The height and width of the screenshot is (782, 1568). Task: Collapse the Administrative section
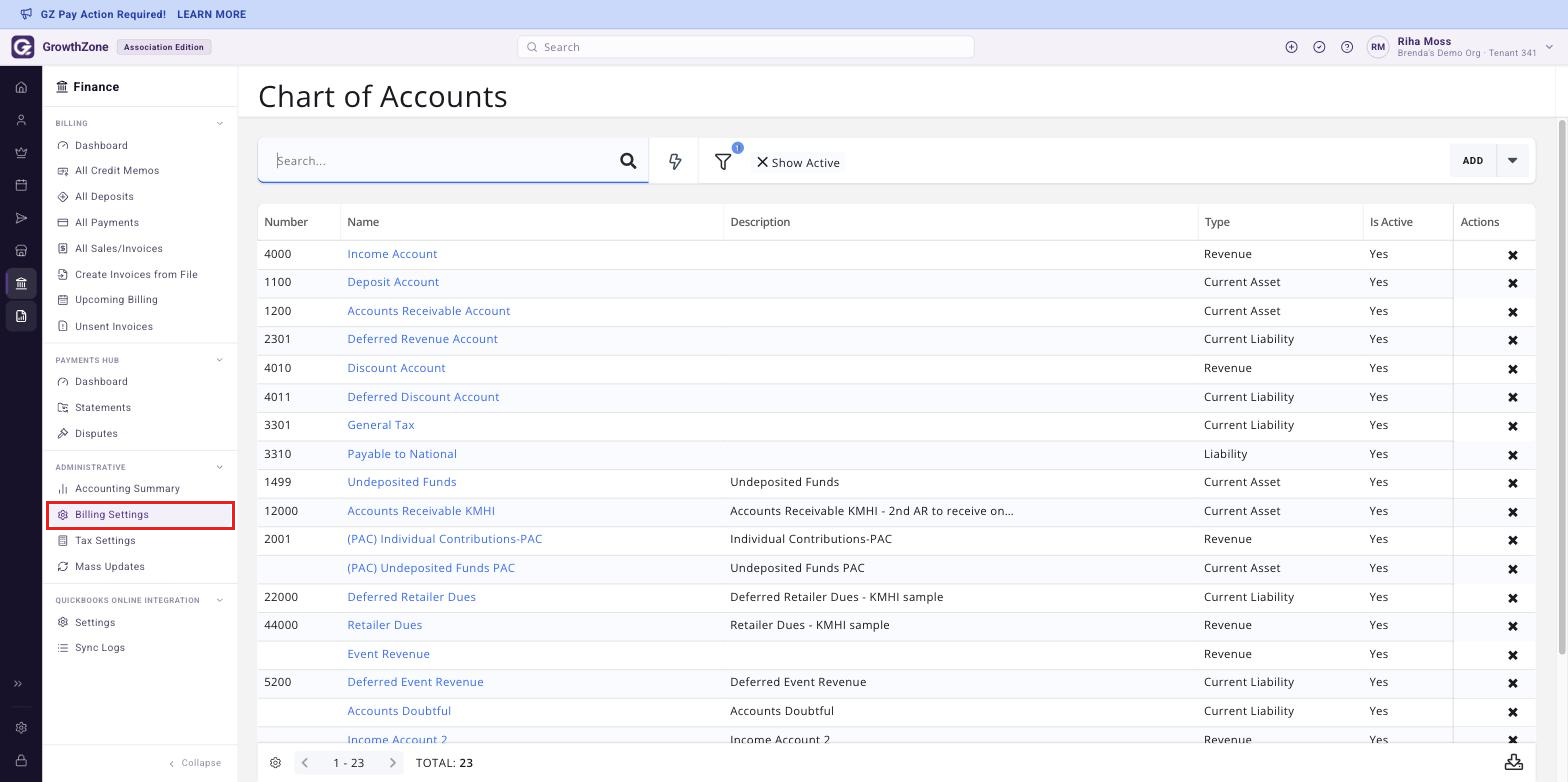pos(220,467)
